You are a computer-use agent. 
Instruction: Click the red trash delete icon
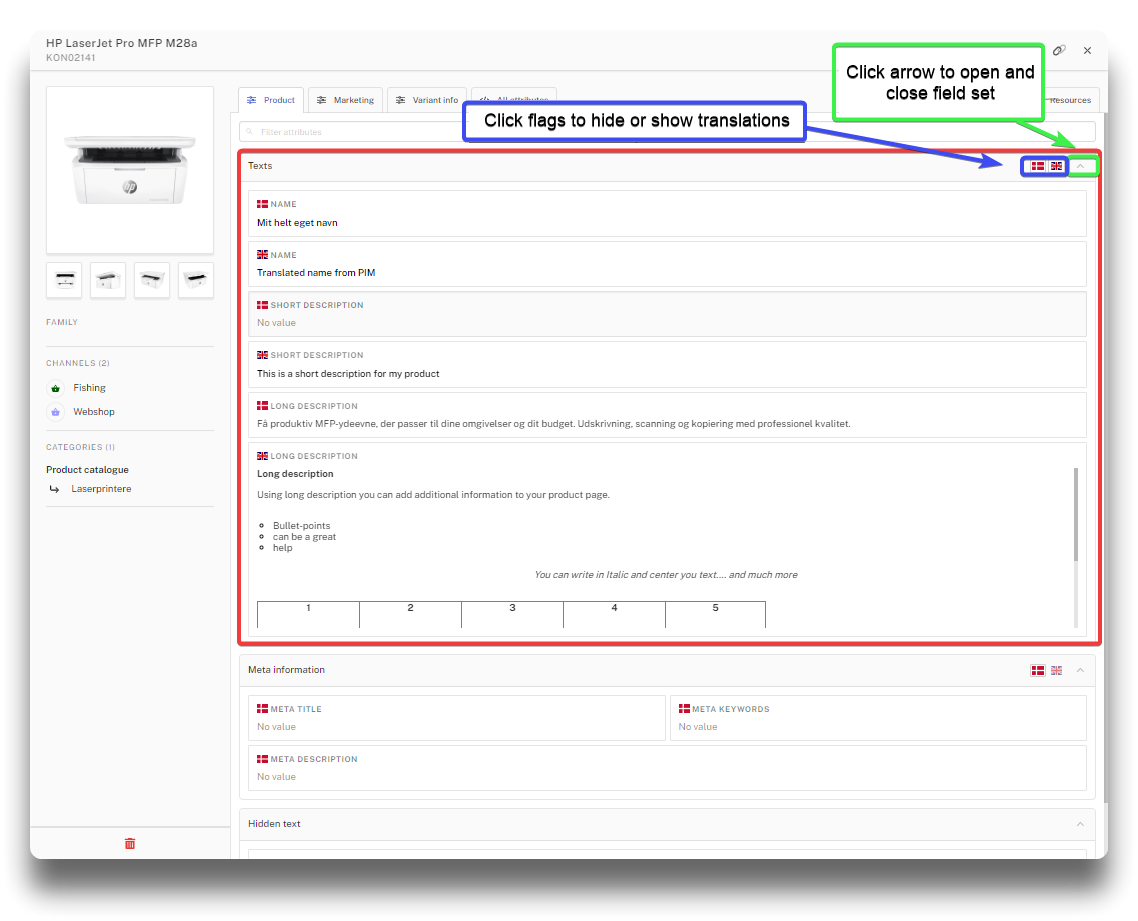click(x=130, y=843)
